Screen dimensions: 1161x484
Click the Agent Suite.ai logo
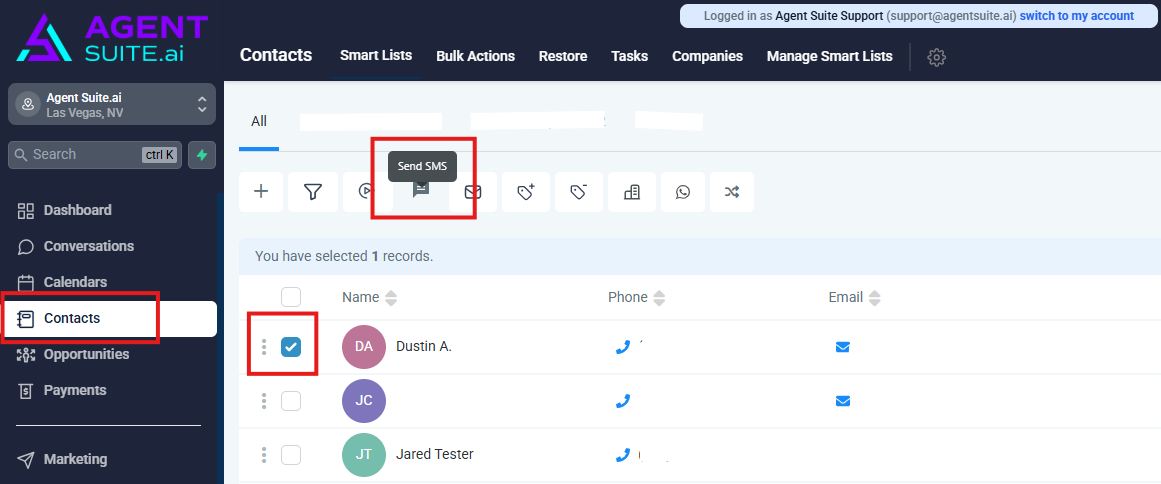[x=113, y=37]
